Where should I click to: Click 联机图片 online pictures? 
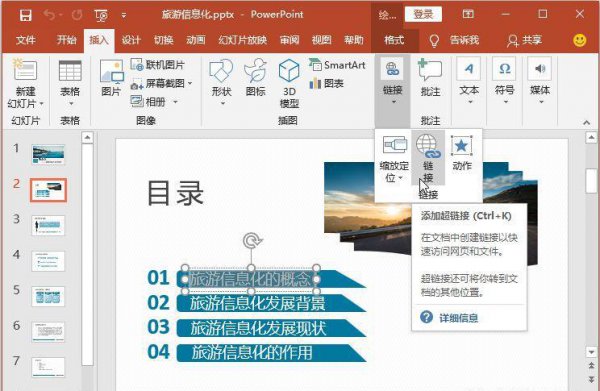click(158, 65)
